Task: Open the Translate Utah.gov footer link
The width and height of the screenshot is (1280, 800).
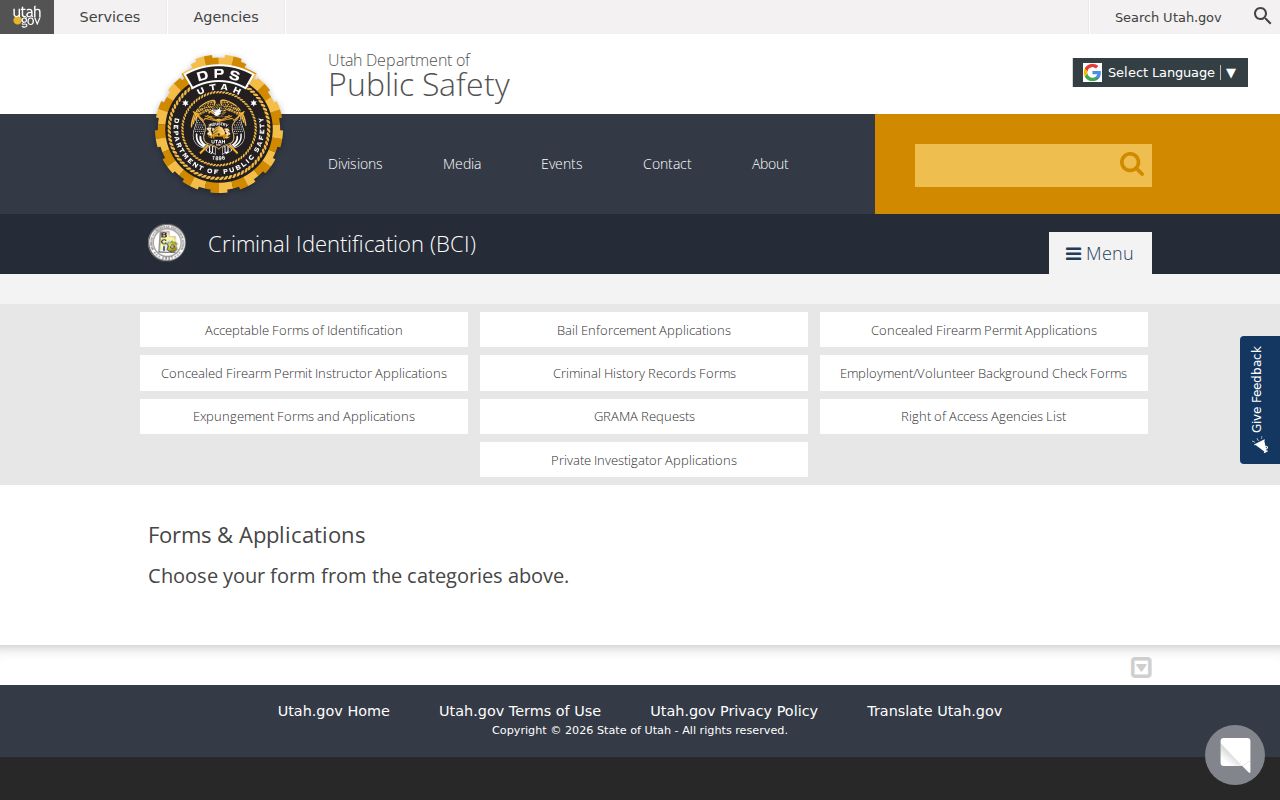Action: (x=934, y=711)
